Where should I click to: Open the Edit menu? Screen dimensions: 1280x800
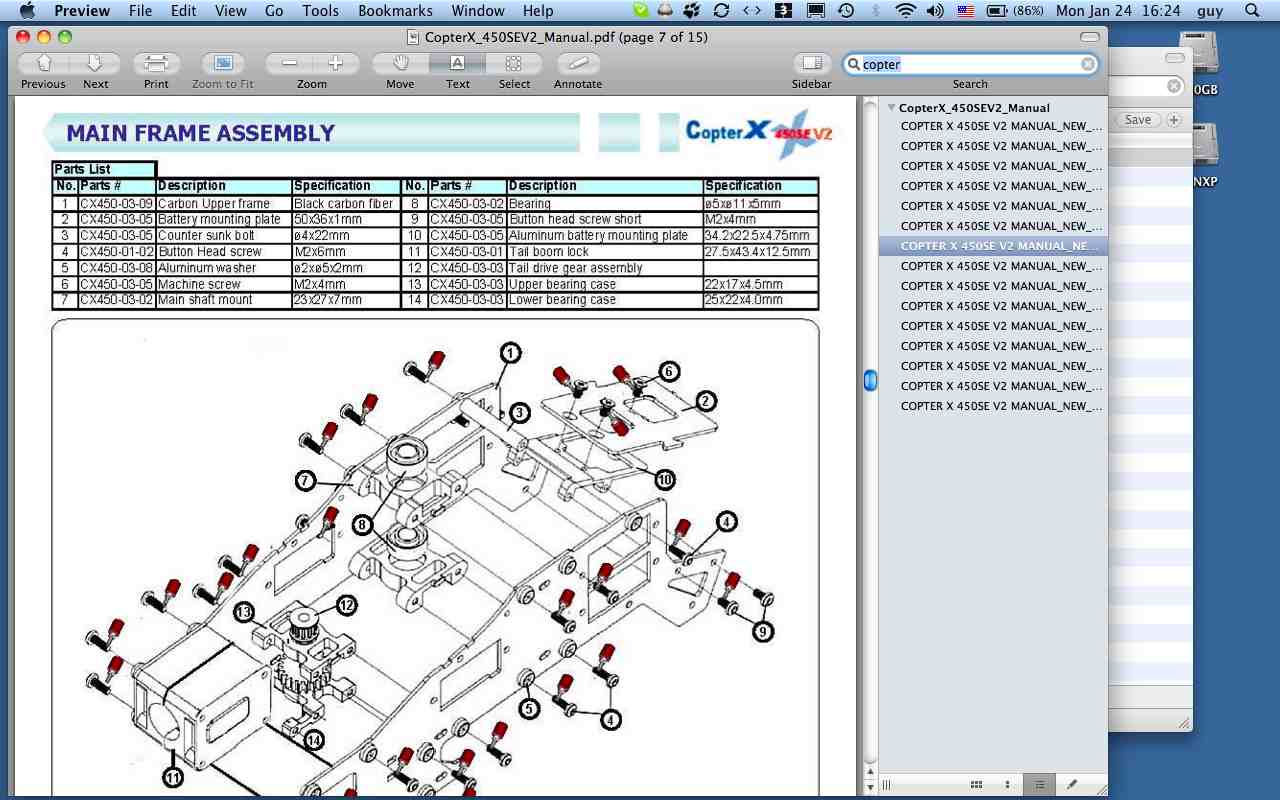click(x=183, y=11)
